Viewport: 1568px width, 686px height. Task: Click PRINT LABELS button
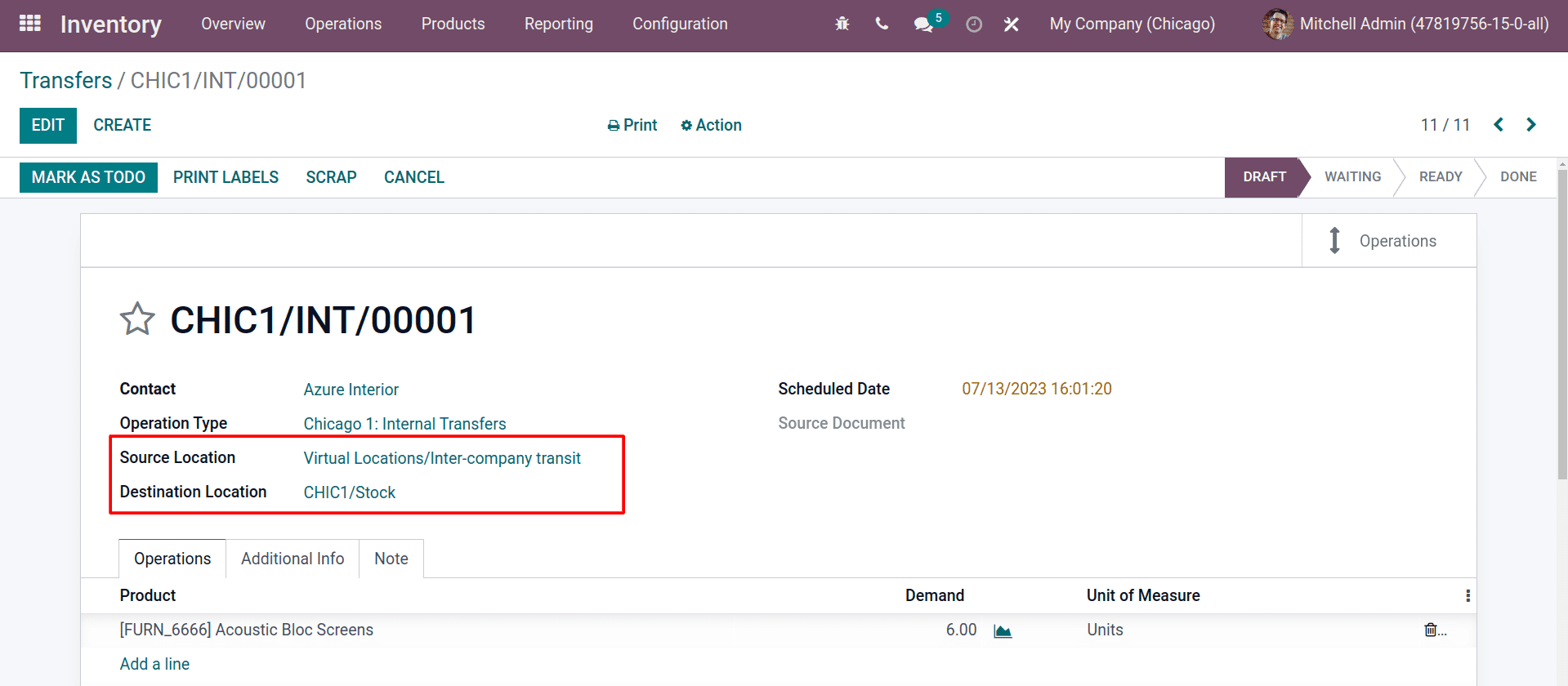[x=226, y=177]
